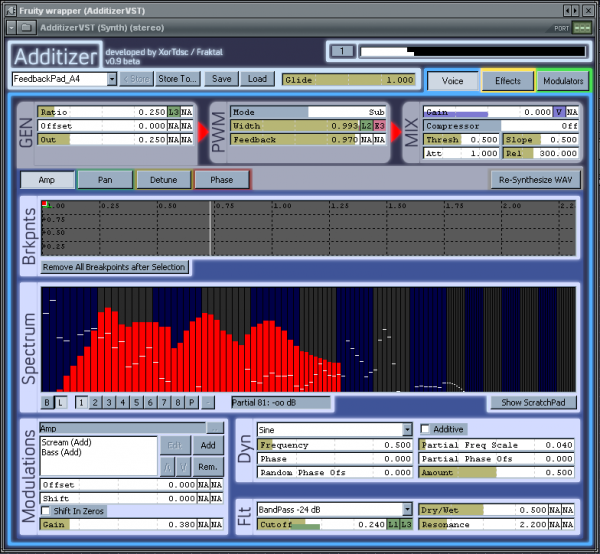Click the Compressor Off selector
This screenshot has height=554, width=600.
[x=501, y=126]
